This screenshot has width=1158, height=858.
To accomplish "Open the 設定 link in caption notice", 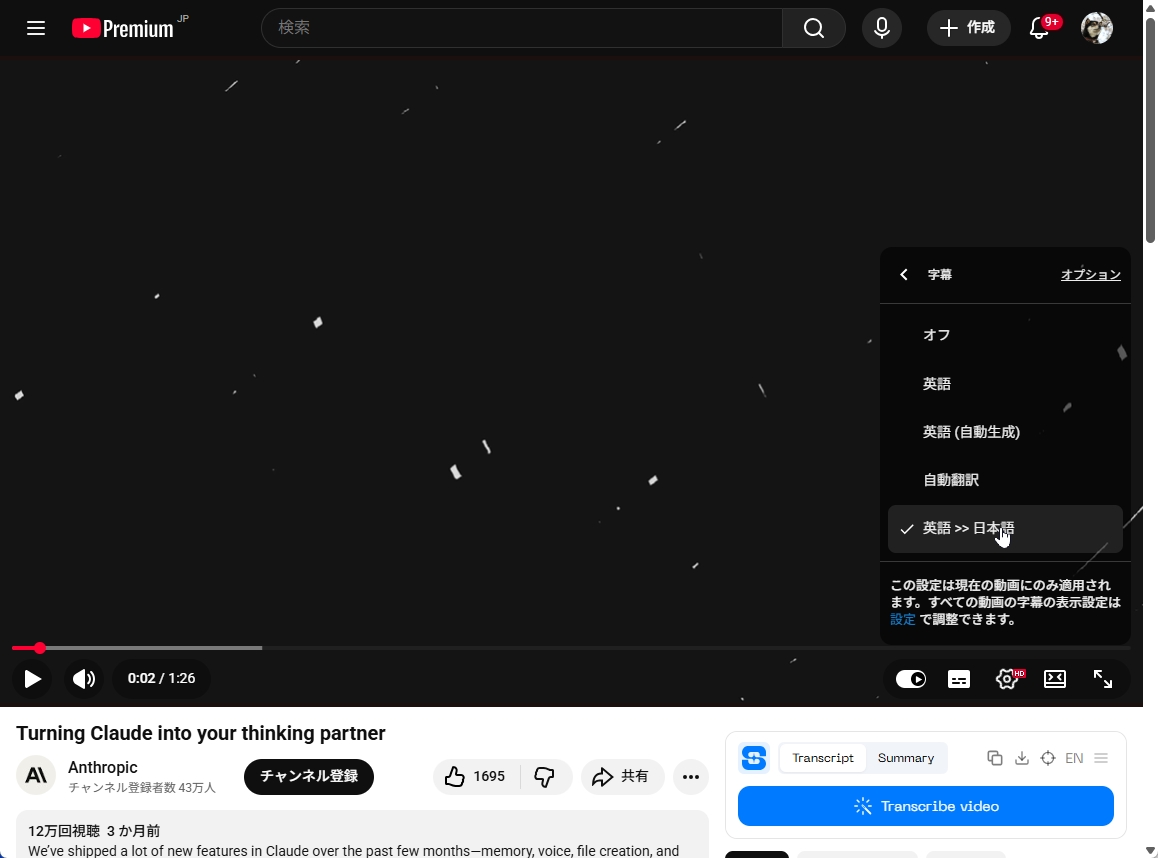I will click(902, 619).
